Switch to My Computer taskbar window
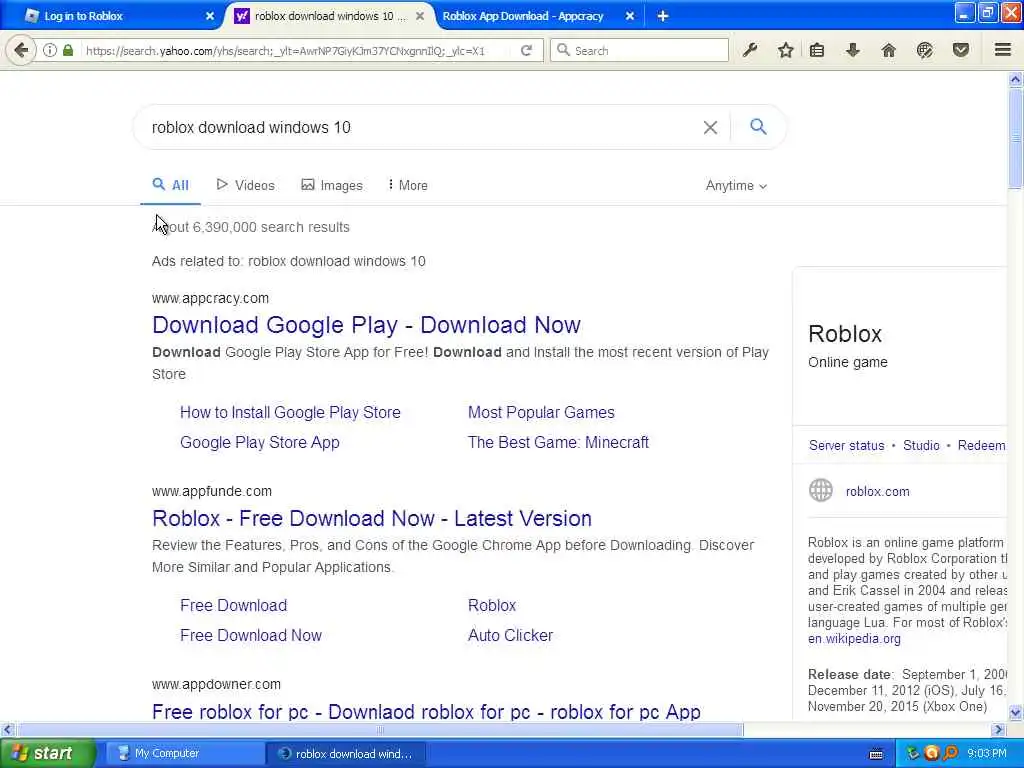 183,754
